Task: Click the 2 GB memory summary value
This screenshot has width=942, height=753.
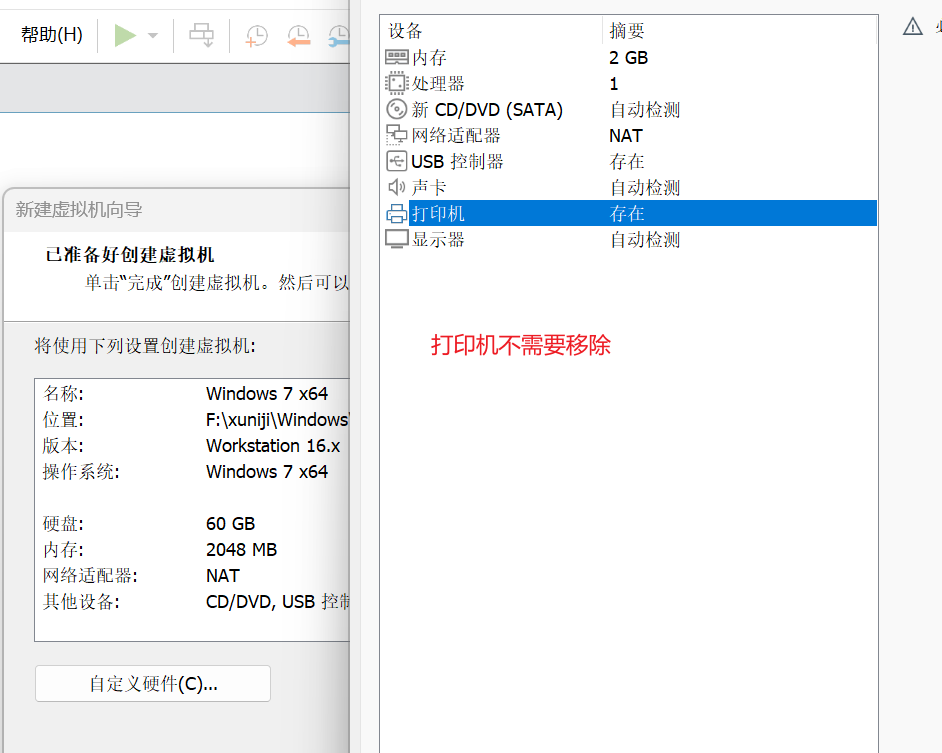Action: coord(628,58)
